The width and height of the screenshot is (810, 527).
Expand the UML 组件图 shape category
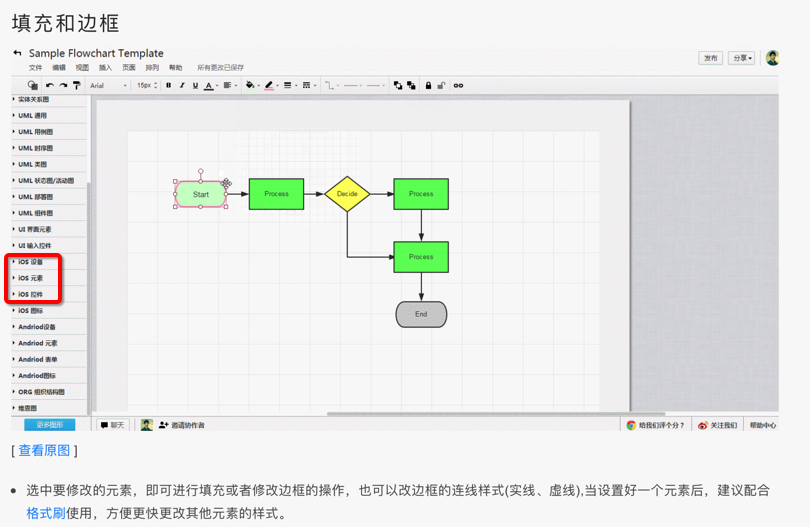(49, 213)
